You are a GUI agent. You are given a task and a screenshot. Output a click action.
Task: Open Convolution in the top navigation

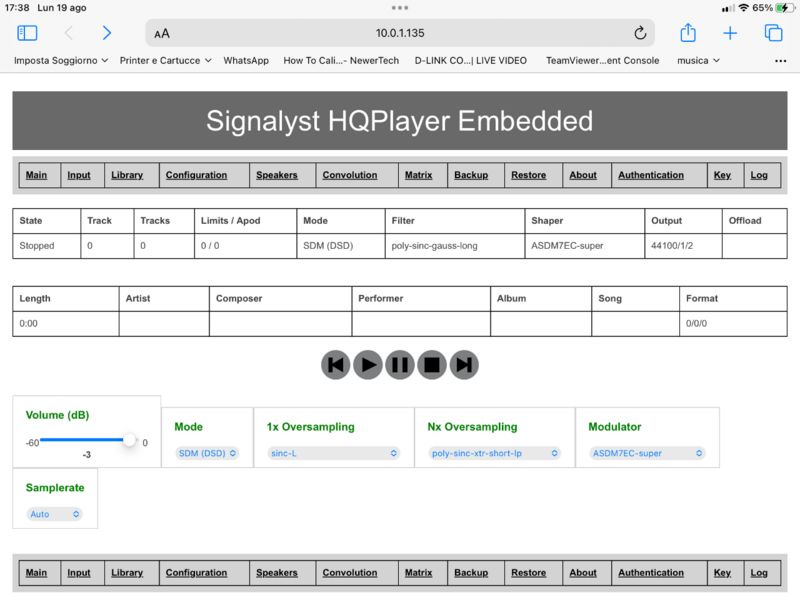pyautogui.click(x=350, y=175)
